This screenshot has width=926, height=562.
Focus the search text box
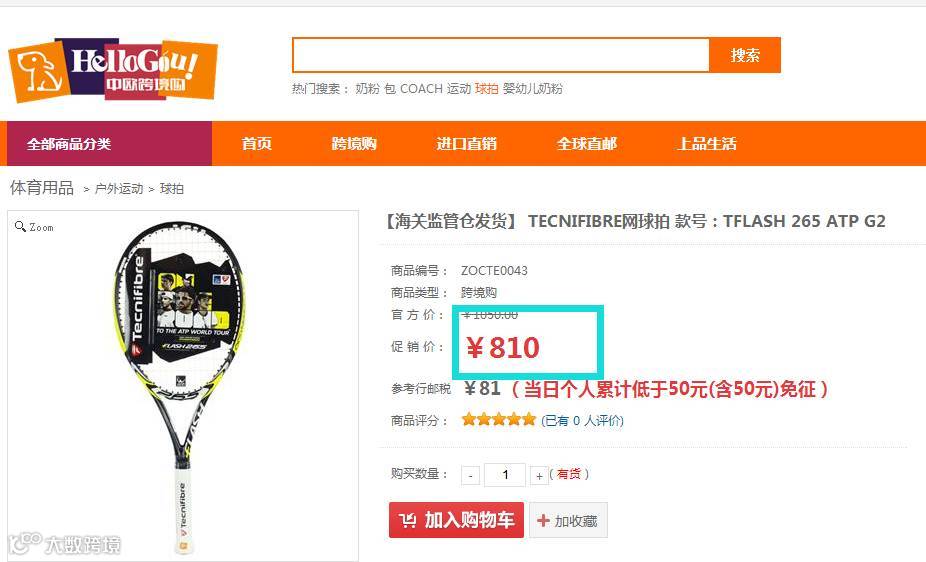tap(501, 55)
